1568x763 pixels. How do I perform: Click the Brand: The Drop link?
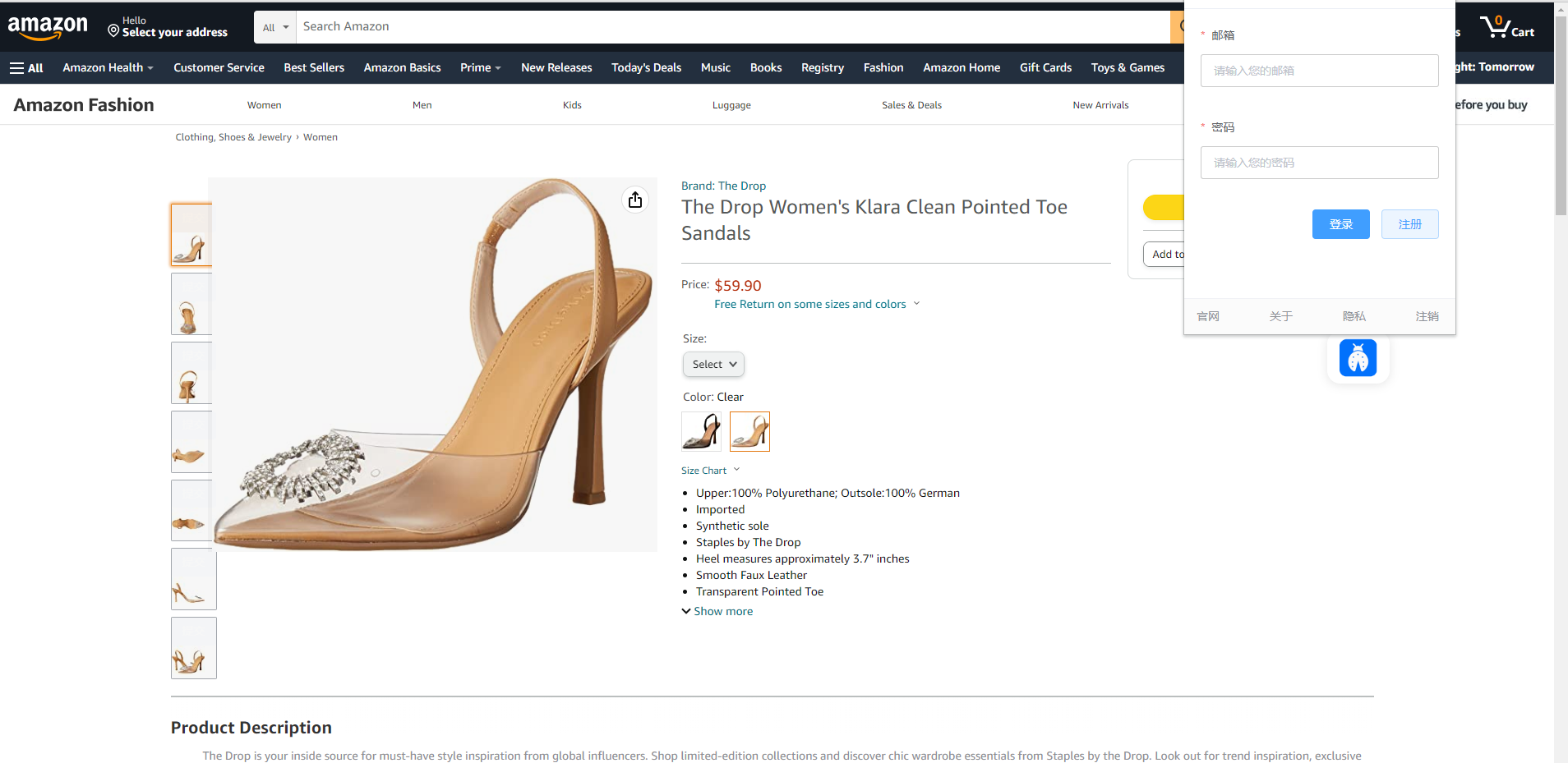coord(723,186)
